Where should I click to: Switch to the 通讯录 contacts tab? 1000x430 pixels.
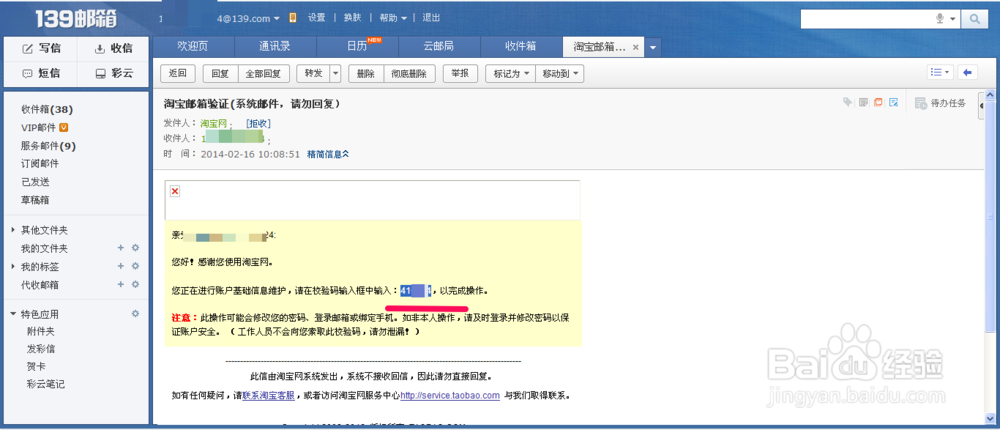(x=275, y=47)
